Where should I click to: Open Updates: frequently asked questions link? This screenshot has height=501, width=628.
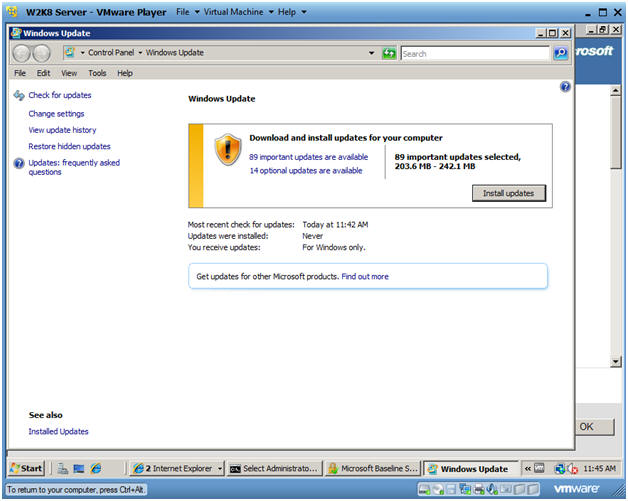pyautogui.click(x=74, y=167)
